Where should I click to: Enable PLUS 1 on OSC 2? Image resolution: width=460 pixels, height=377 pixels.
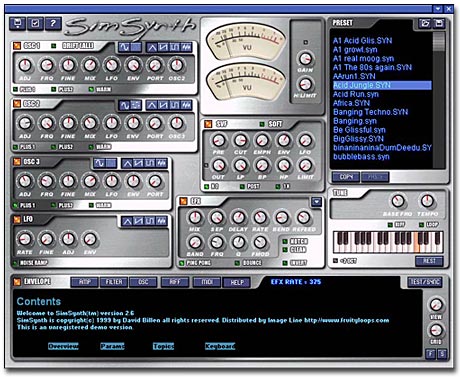click(15, 147)
